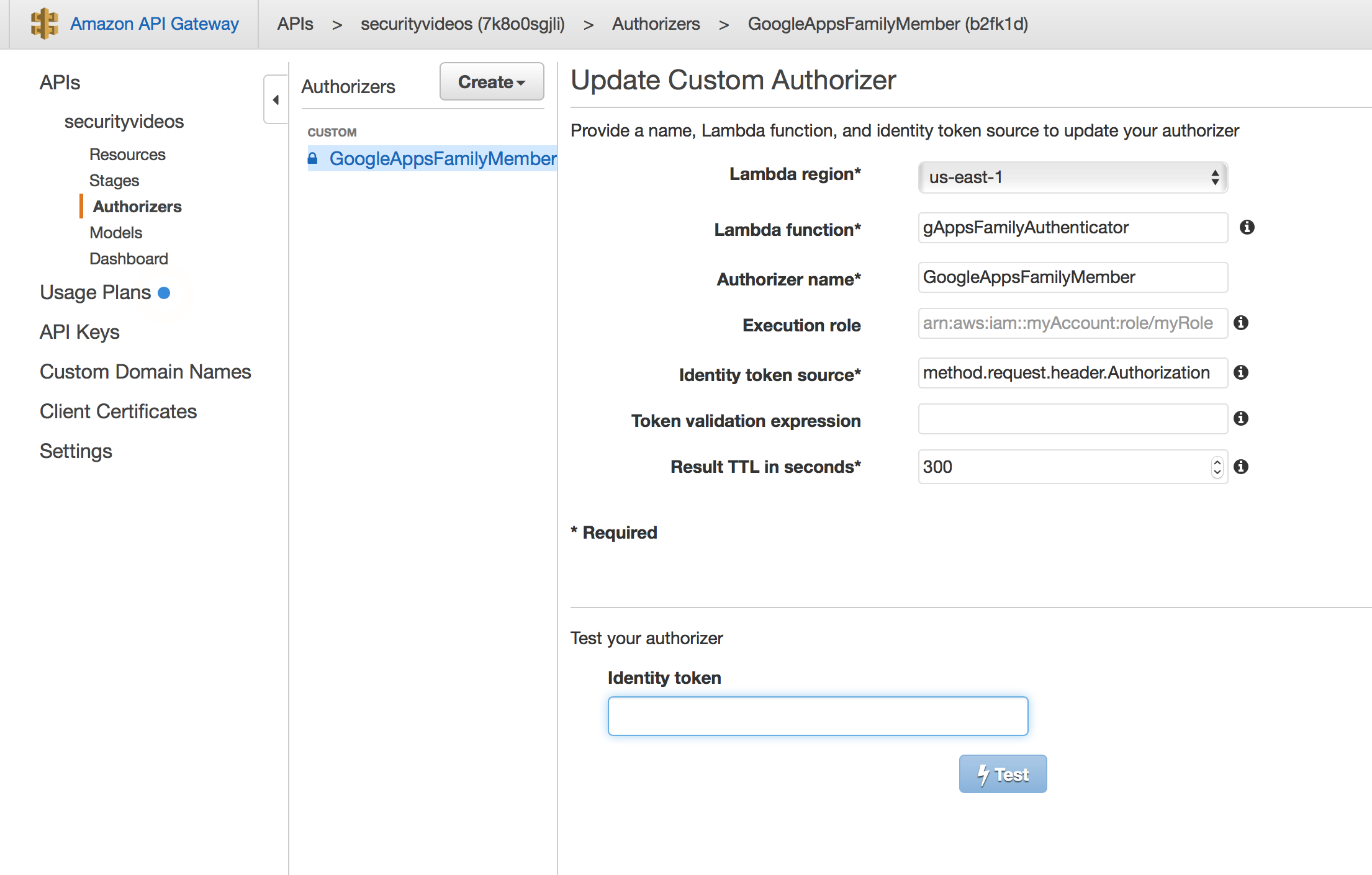Open Custom Domain Names page

[145, 372]
